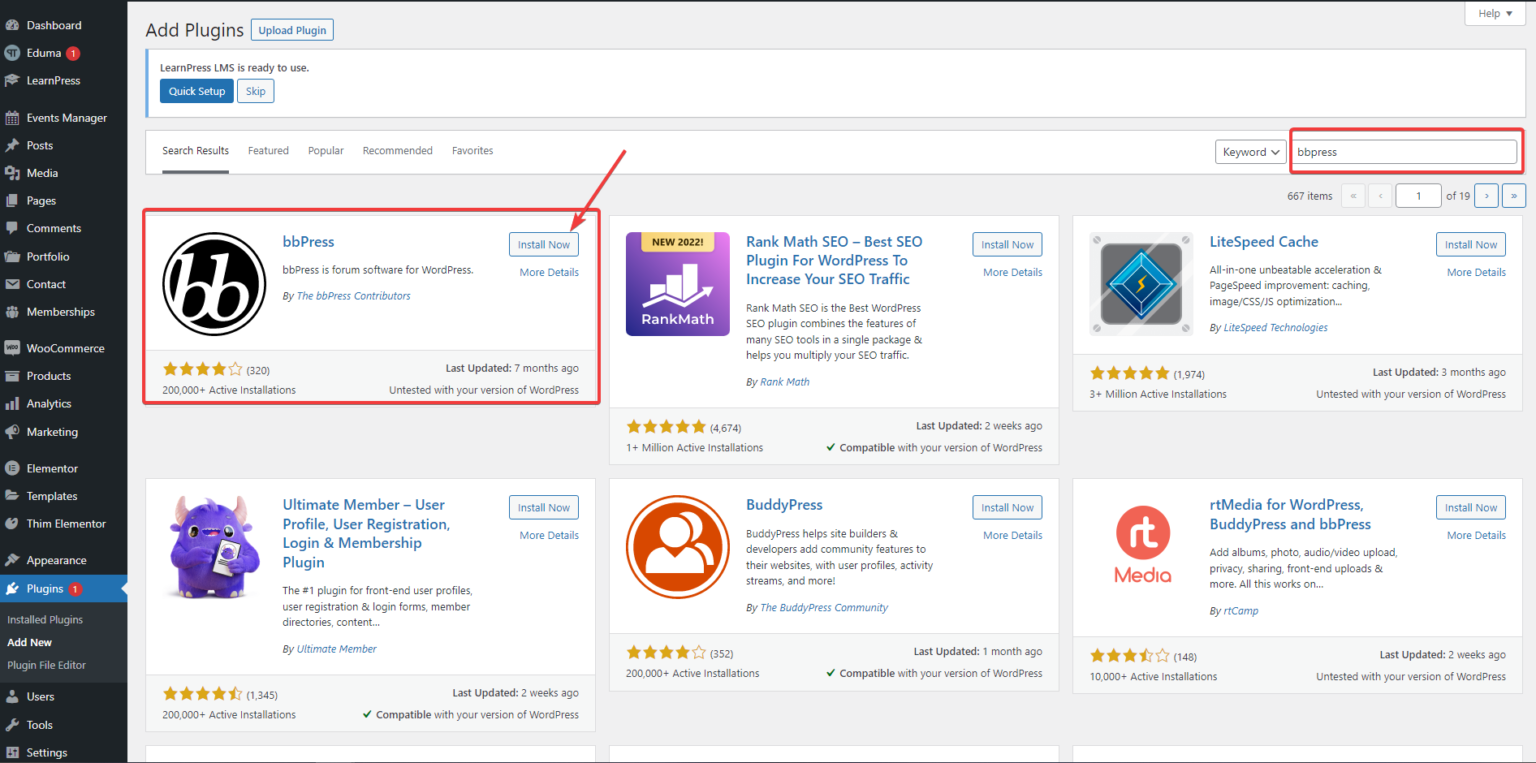Click the Plugins plug icon
Image resolution: width=1536 pixels, height=763 pixels.
12,589
